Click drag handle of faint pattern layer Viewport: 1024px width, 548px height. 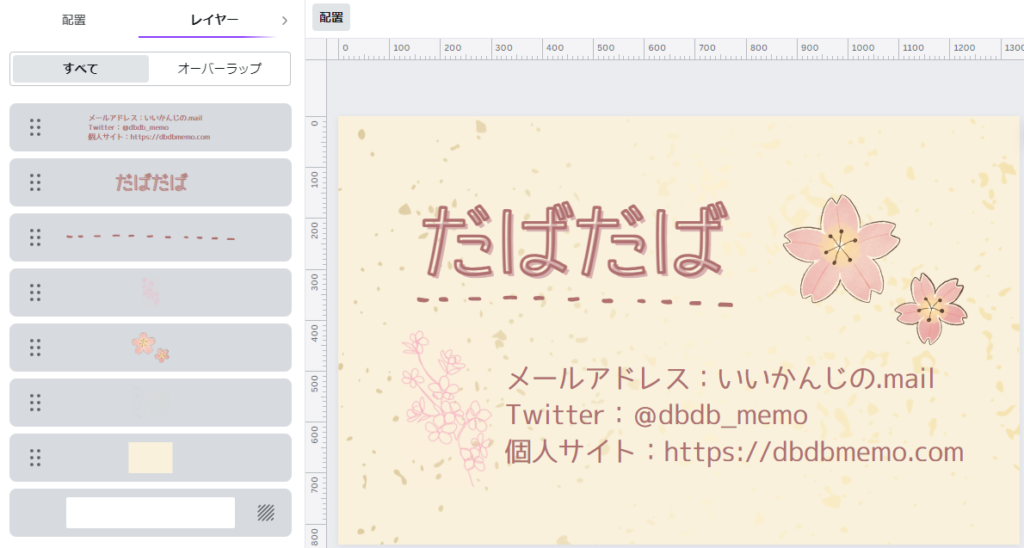coord(35,402)
